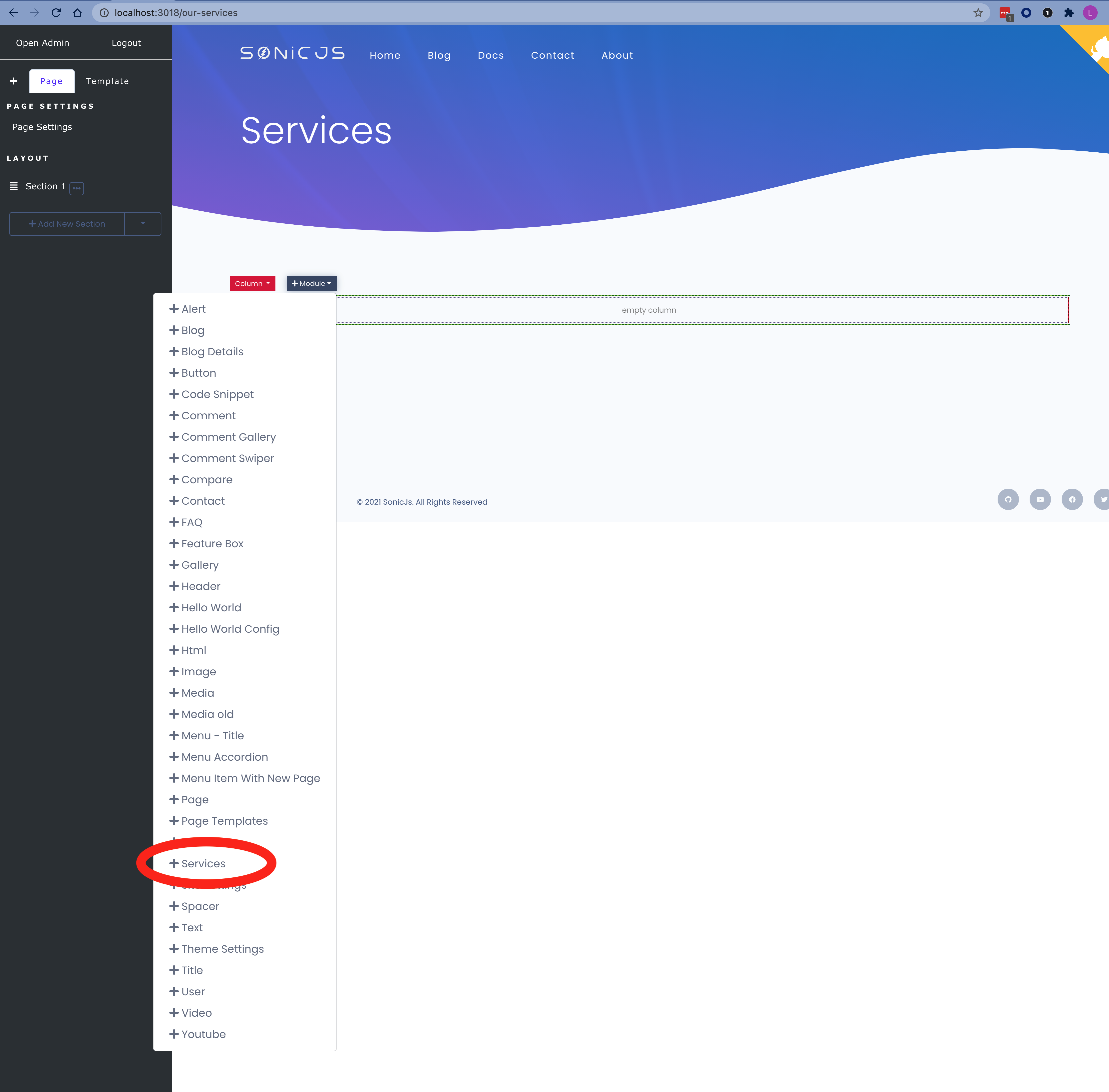Go to About nav link
The height and width of the screenshot is (1092, 1109).
point(617,55)
